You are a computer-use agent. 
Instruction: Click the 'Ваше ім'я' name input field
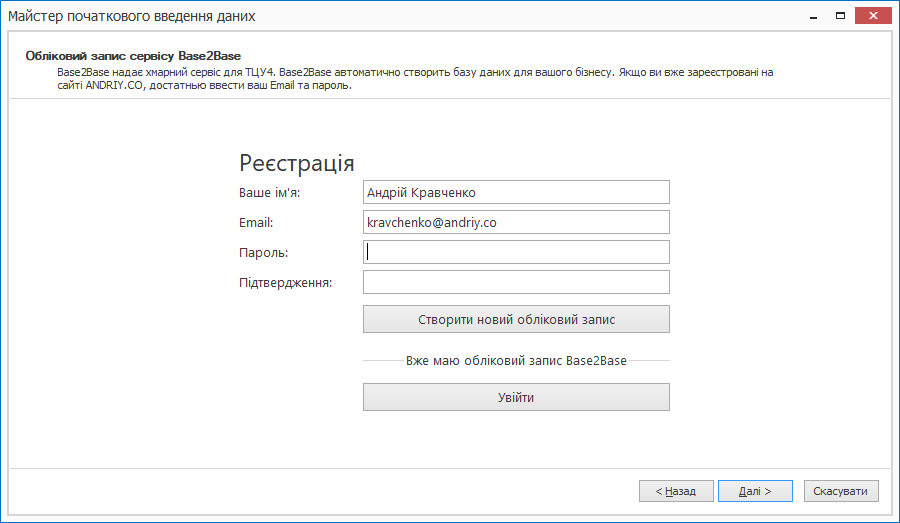point(515,192)
